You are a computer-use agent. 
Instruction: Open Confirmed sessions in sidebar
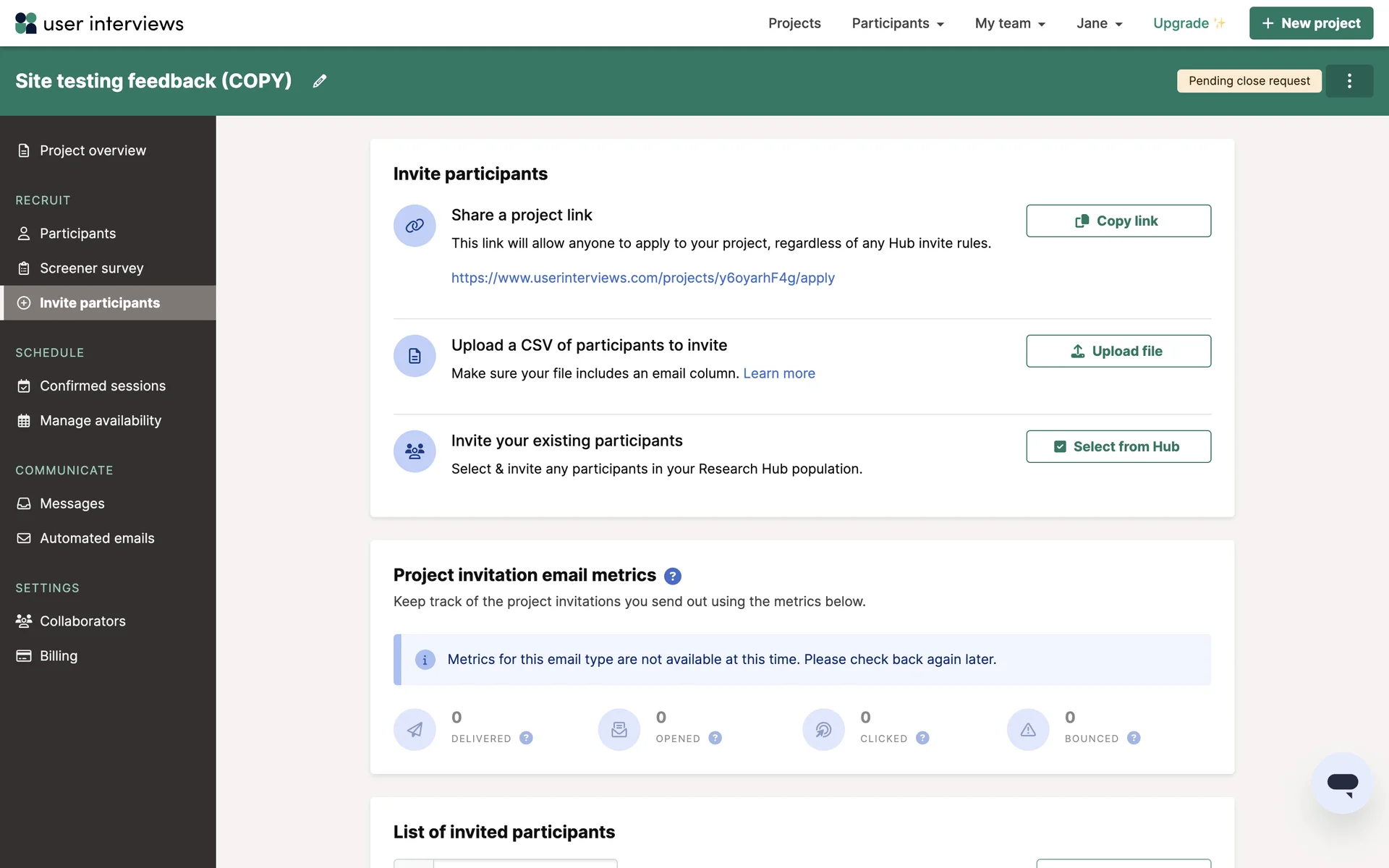[102, 386]
